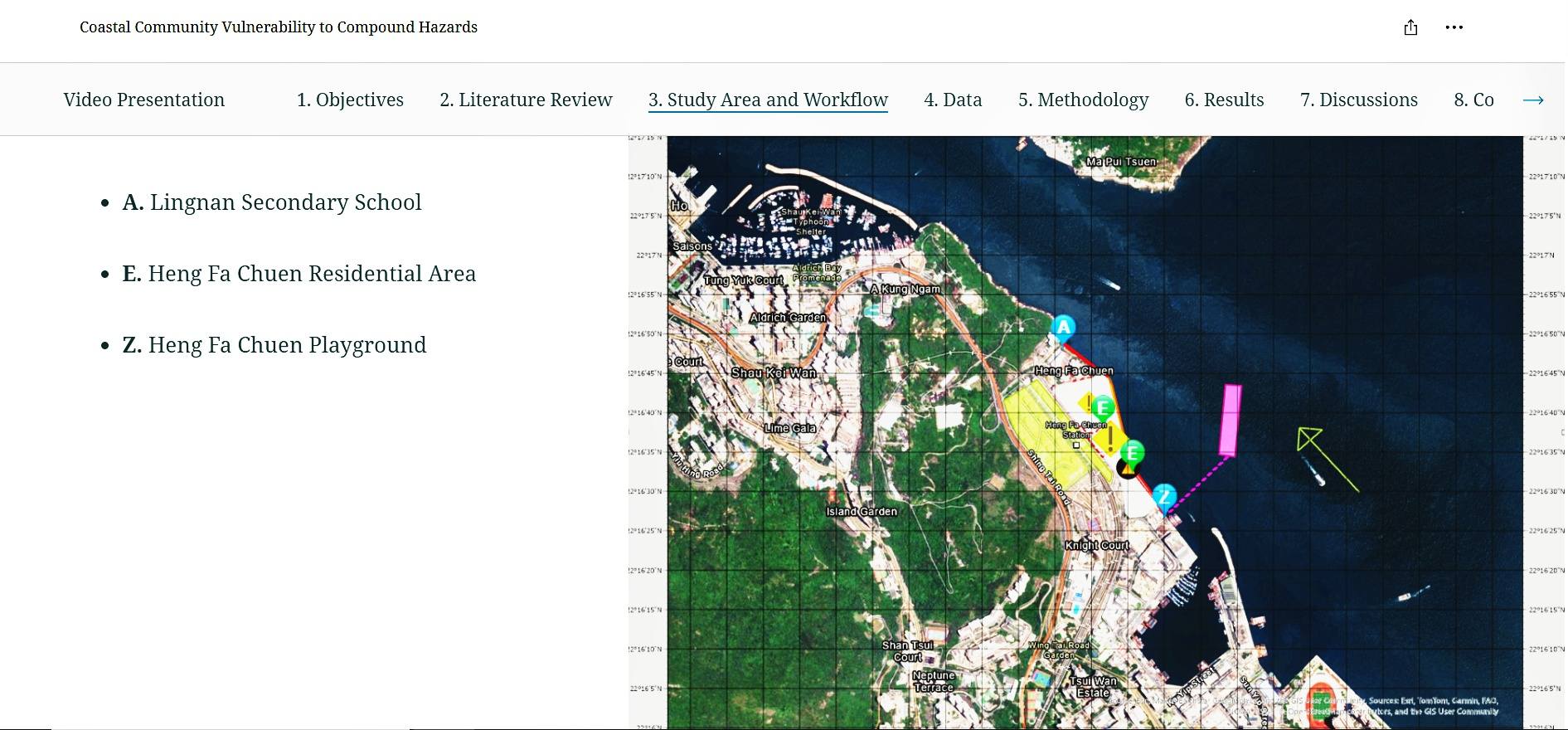Click the yellow-green direction arrow on the map
Viewport: 1568px width, 730px height.
1327,459
